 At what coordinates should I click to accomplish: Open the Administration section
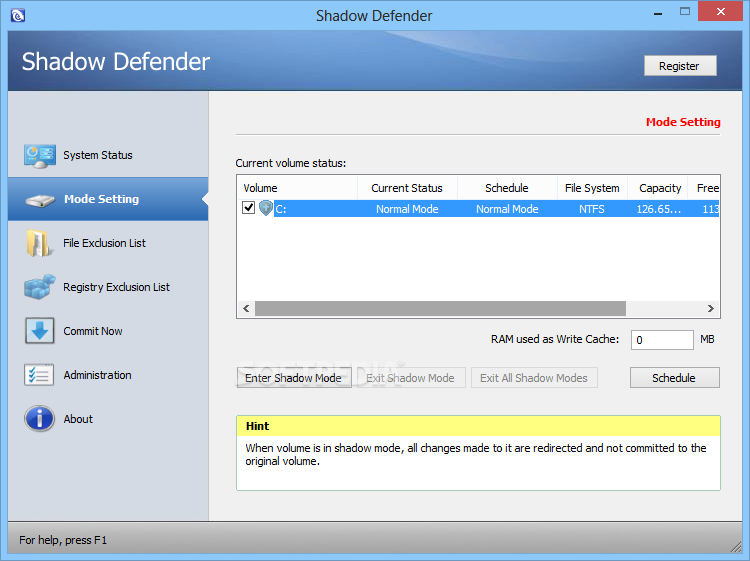click(108, 375)
